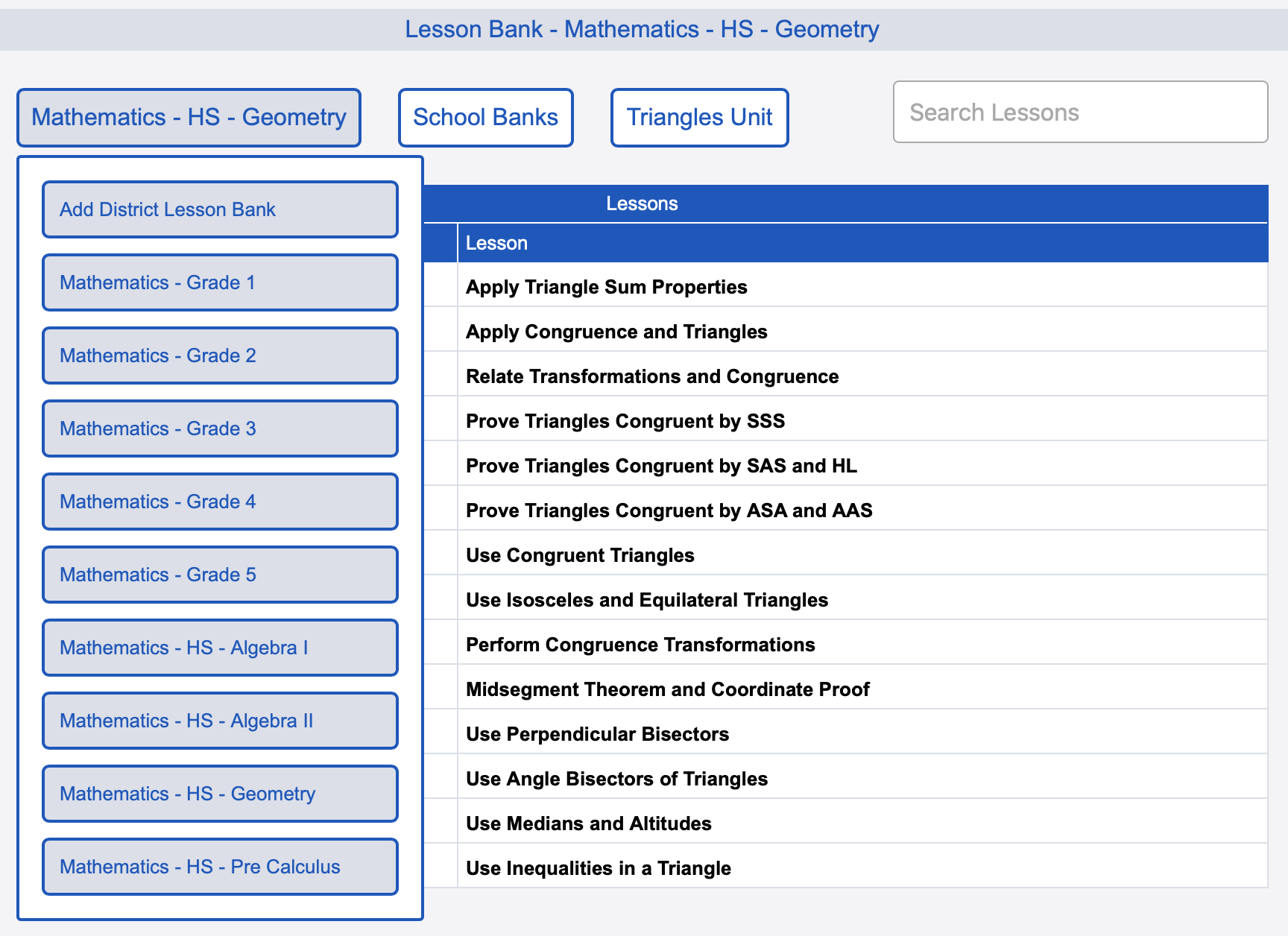Click the Midsegment Theorem and Coordinate Proof lesson
Screen dimensions: 1288x936
tap(667, 689)
